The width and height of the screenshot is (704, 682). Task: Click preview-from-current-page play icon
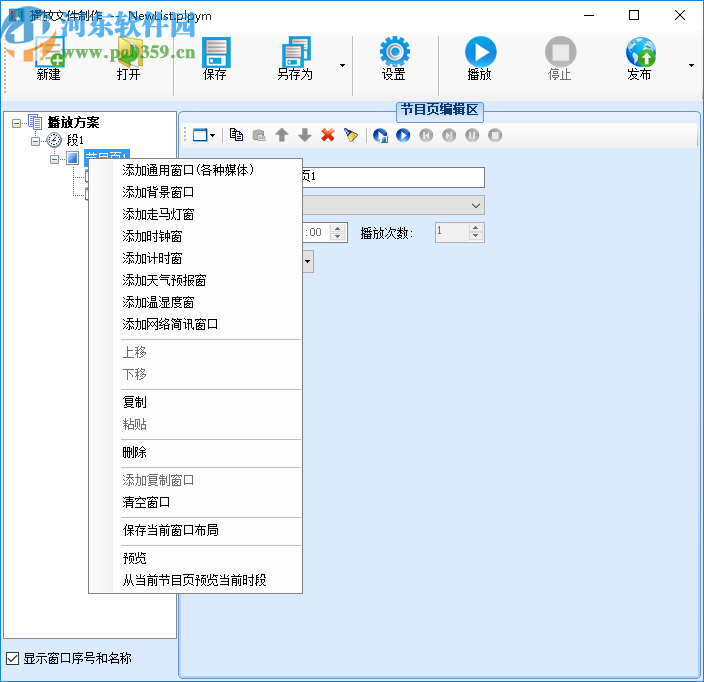pos(380,135)
